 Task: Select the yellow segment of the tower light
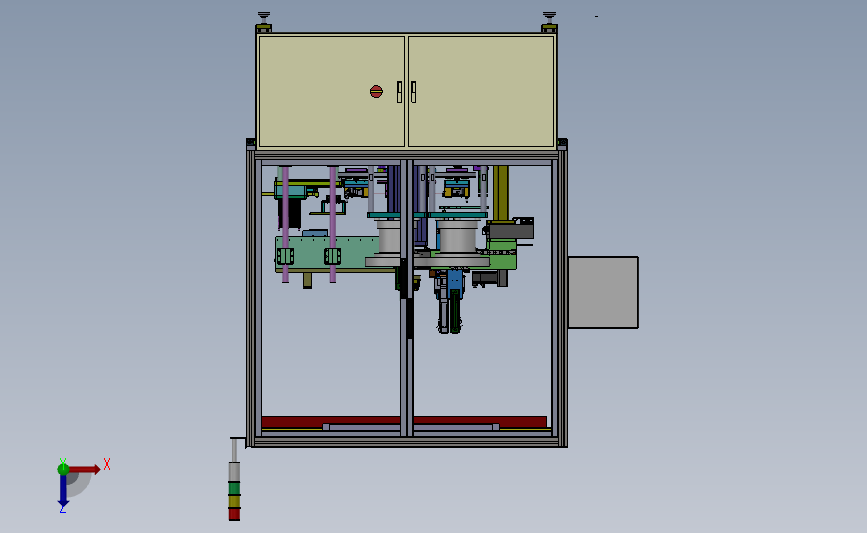(234, 501)
